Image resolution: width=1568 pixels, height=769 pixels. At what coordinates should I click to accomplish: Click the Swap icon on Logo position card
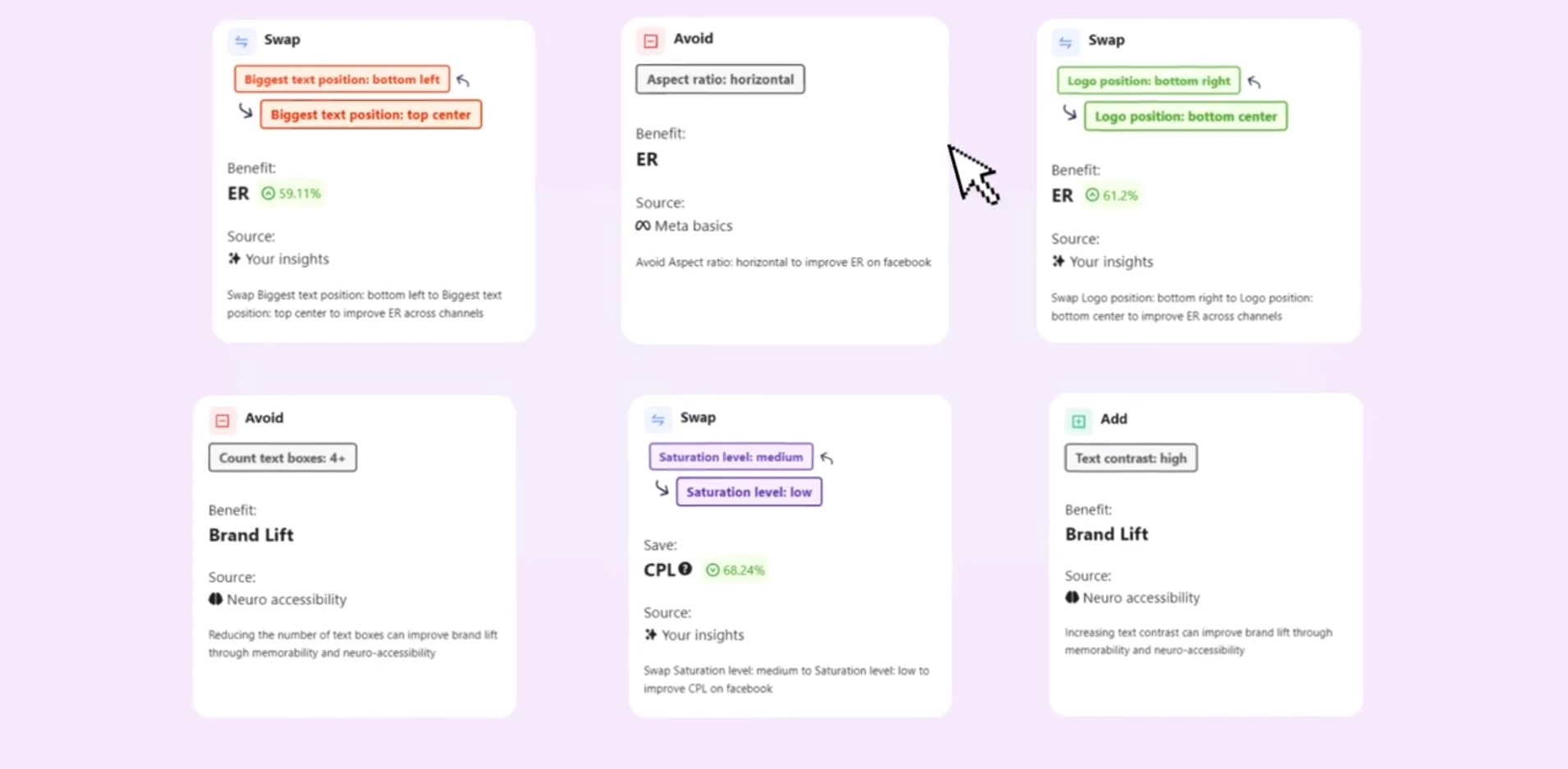tap(1066, 43)
